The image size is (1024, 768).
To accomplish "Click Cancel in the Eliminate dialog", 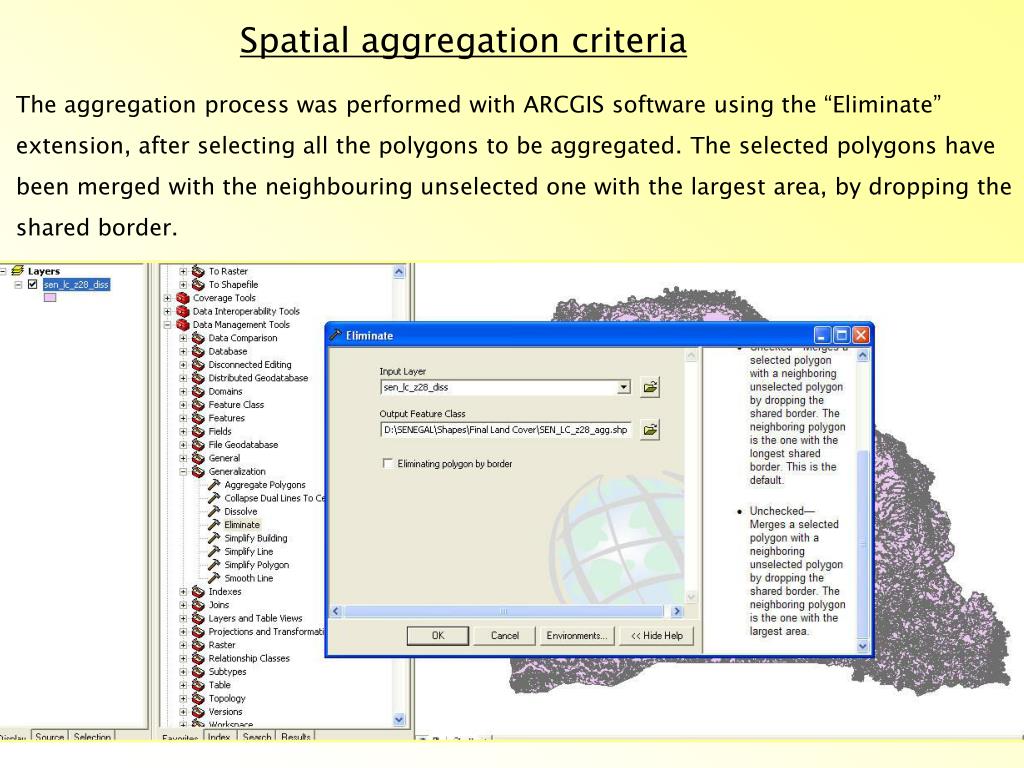I will [x=505, y=635].
